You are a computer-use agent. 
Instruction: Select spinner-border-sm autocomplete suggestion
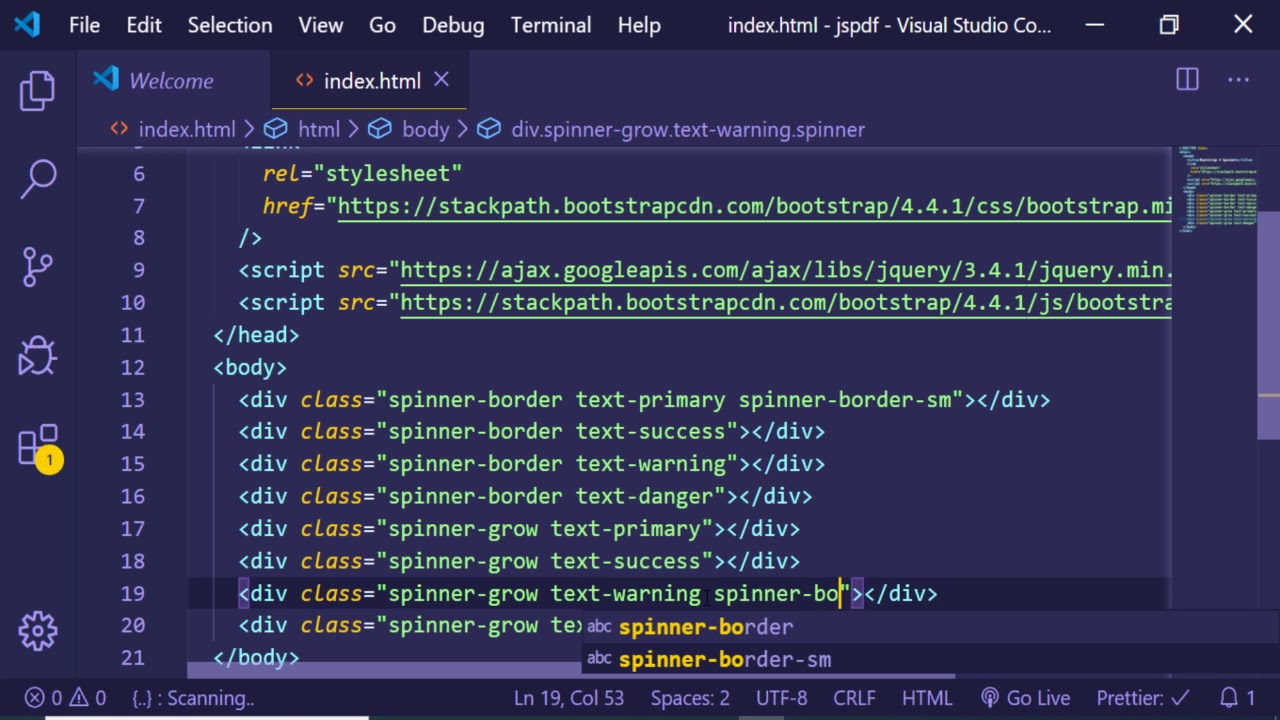(724, 659)
